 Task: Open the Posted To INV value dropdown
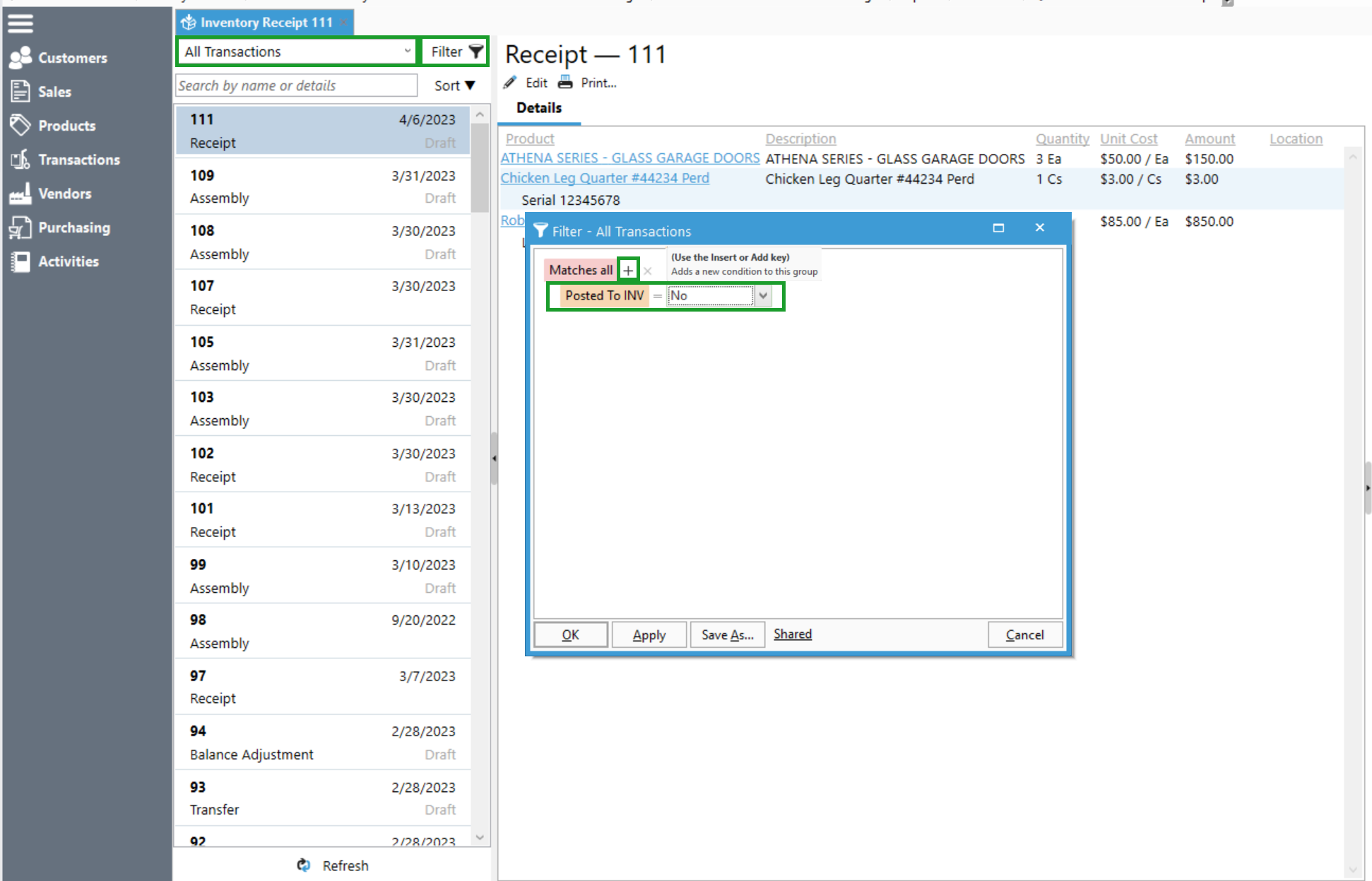pyautogui.click(x=765, y=295)
